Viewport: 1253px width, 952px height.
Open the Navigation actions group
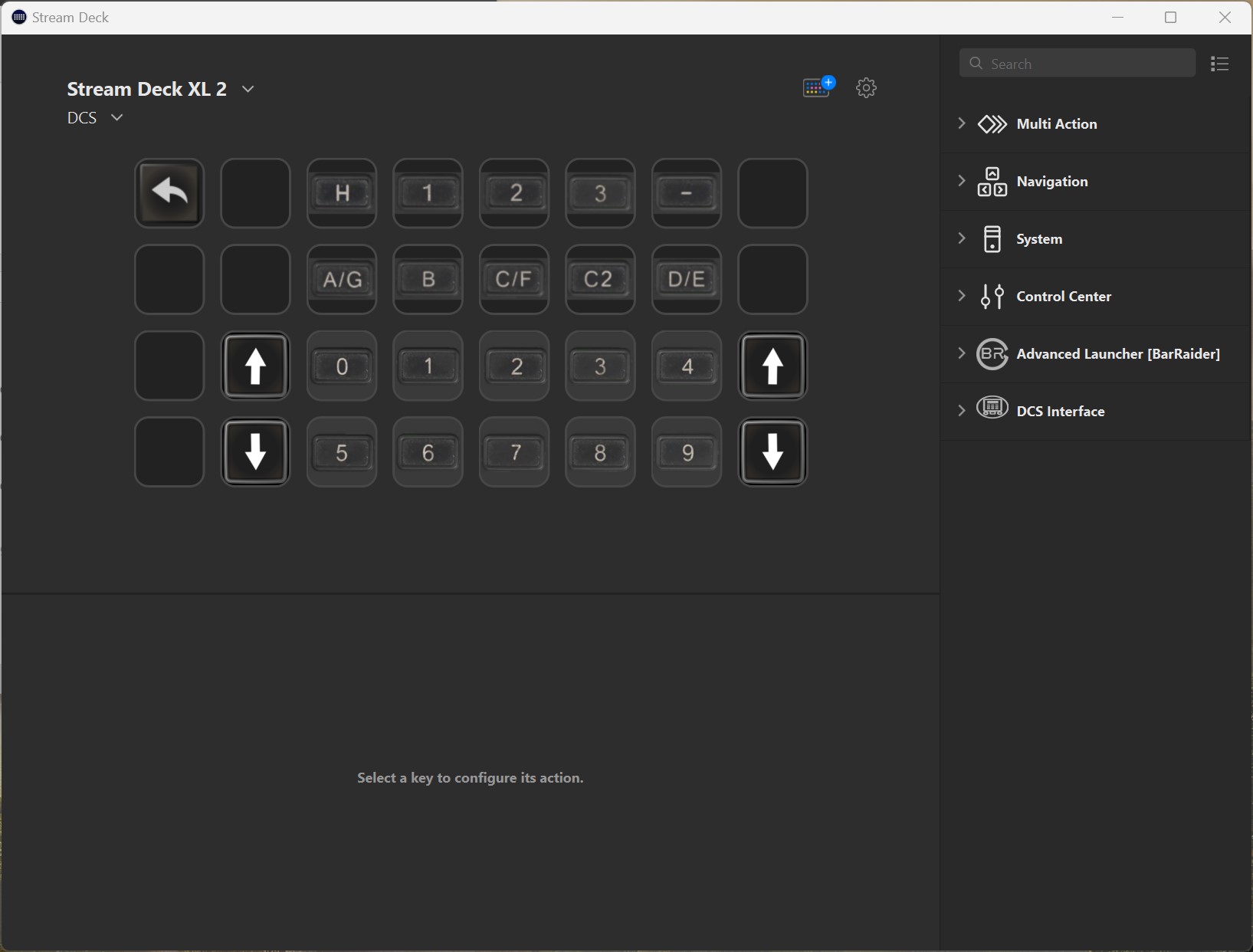tap(1051, 182)
